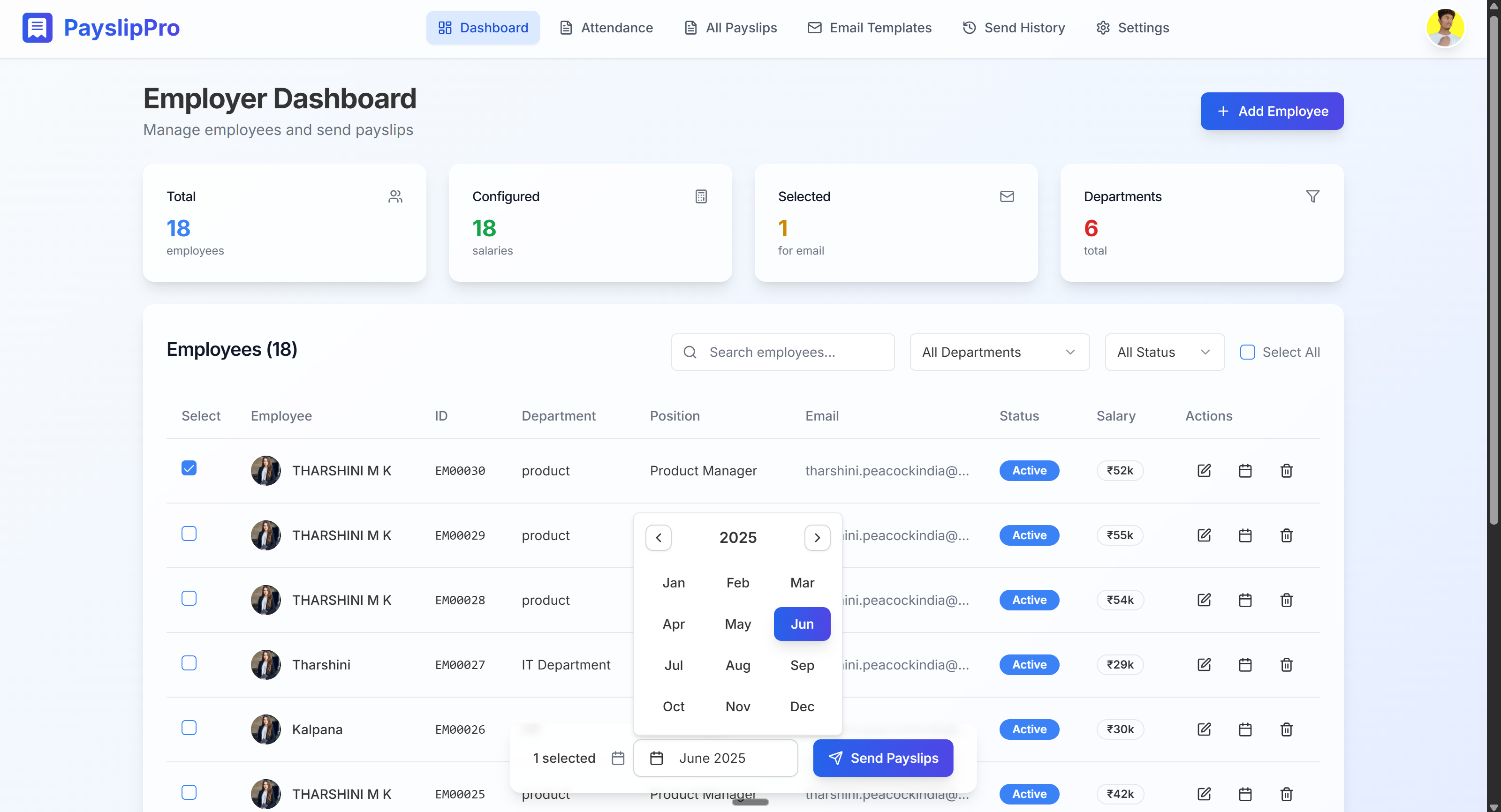Screen dimensions: 1501x812
Task: Click the calendar icon for employee EM00029
Action: point(1245,535)
